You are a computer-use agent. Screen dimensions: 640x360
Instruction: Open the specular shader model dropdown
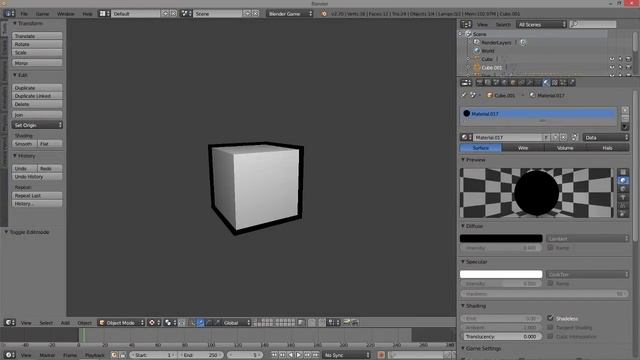587,274
